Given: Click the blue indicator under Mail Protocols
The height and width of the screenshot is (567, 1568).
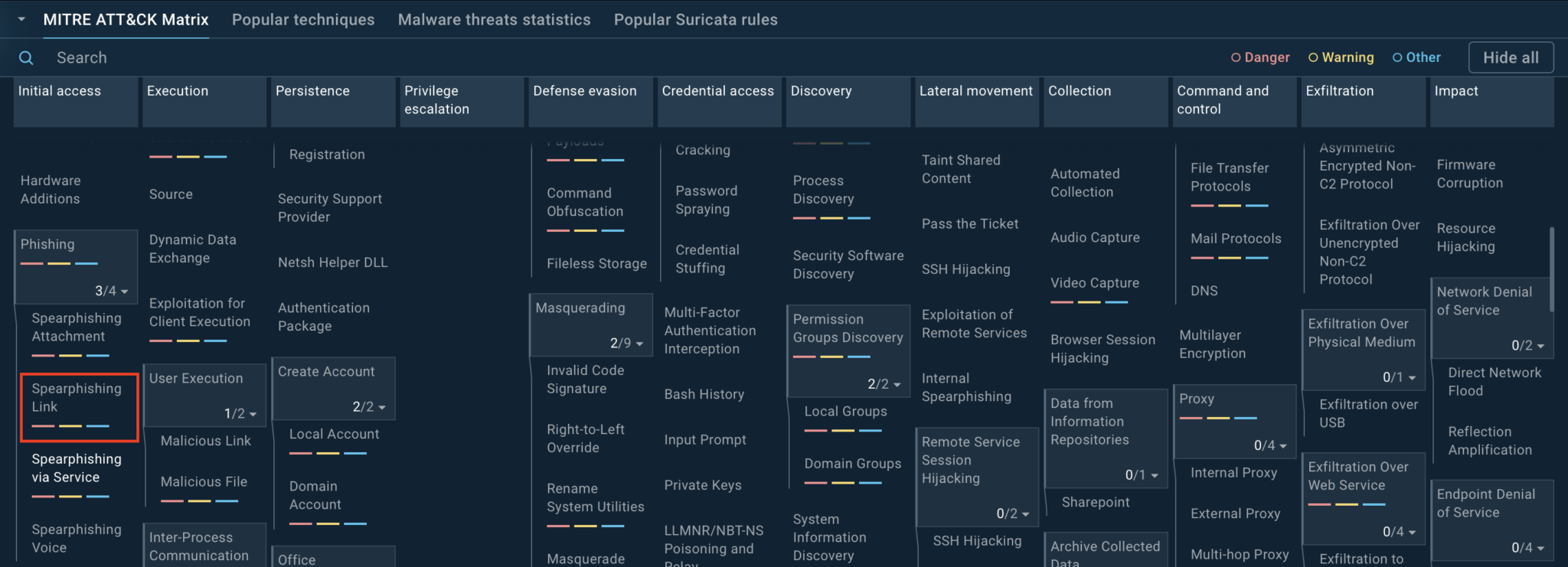Looking at the screenshot, I should (1256, 258).
